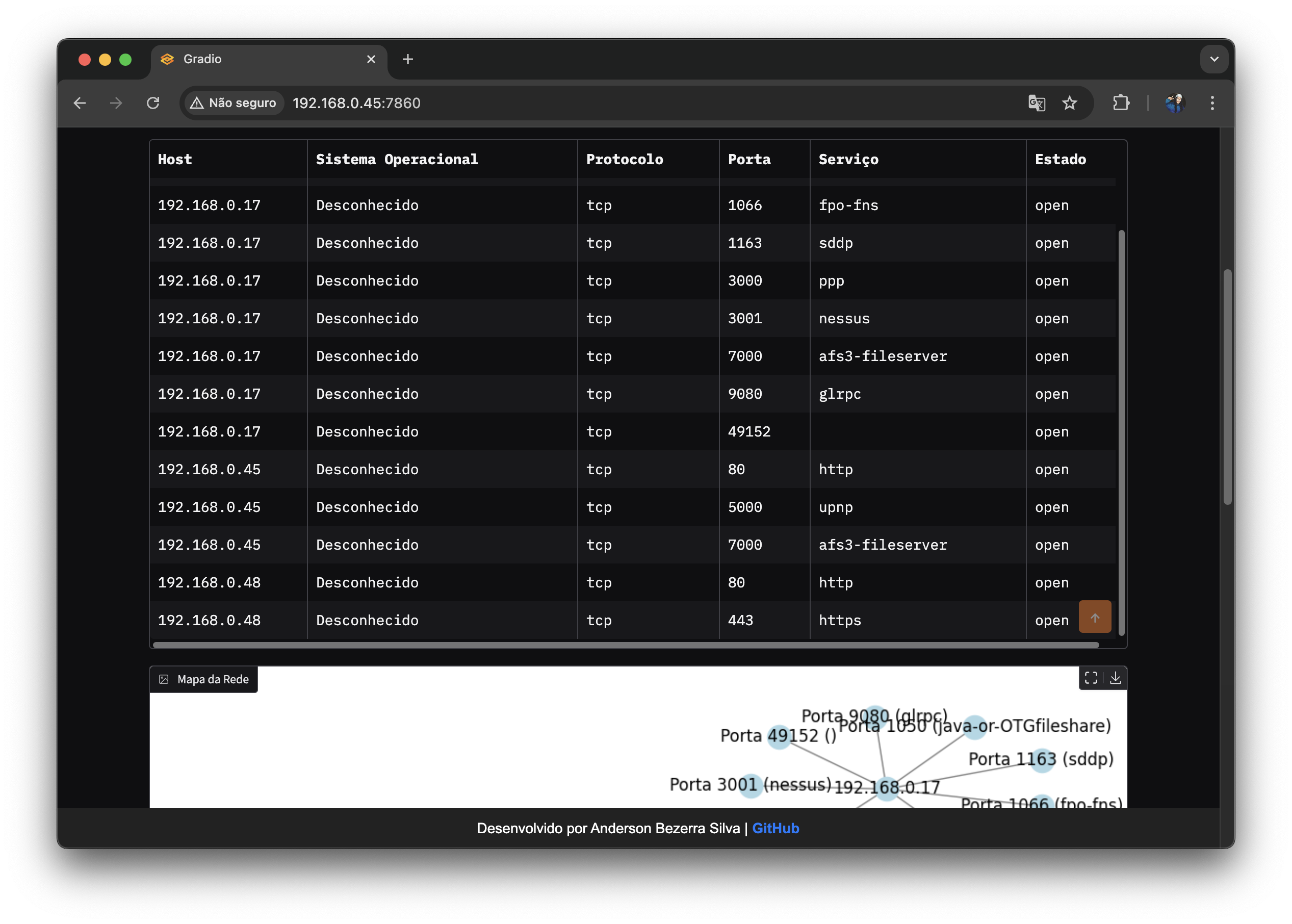Close the Gradio tab
1292x924 pixels.
pyautogui.click(x=371, y=59)
